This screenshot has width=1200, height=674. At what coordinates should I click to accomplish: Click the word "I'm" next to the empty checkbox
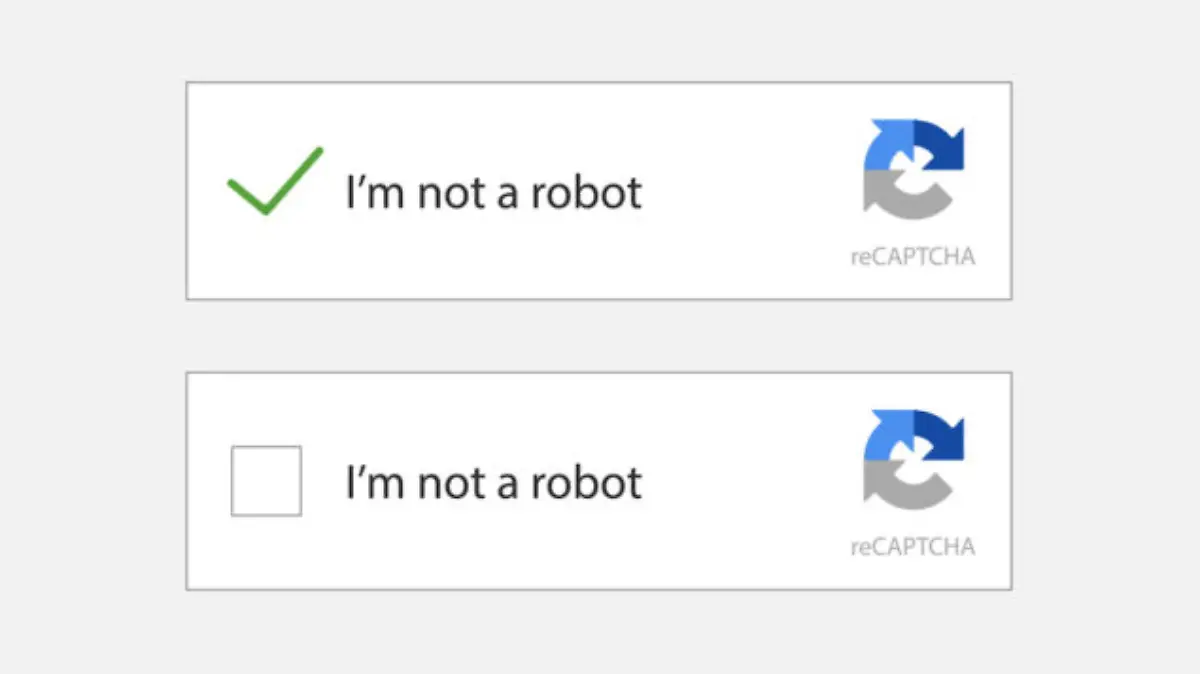tap(376, 482)
